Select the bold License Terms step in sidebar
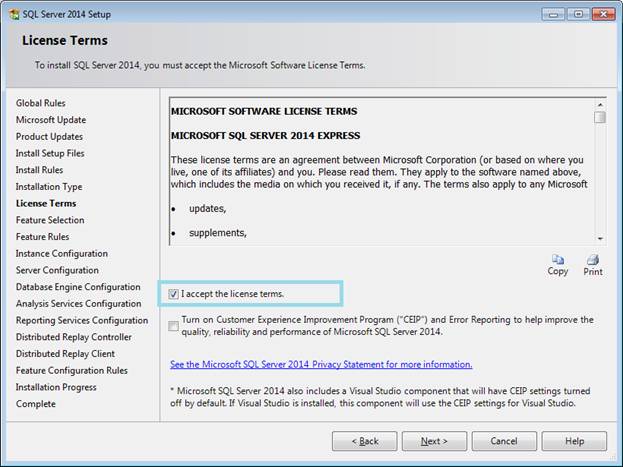Viewport: 623px width, 467px height. (46, 203)
